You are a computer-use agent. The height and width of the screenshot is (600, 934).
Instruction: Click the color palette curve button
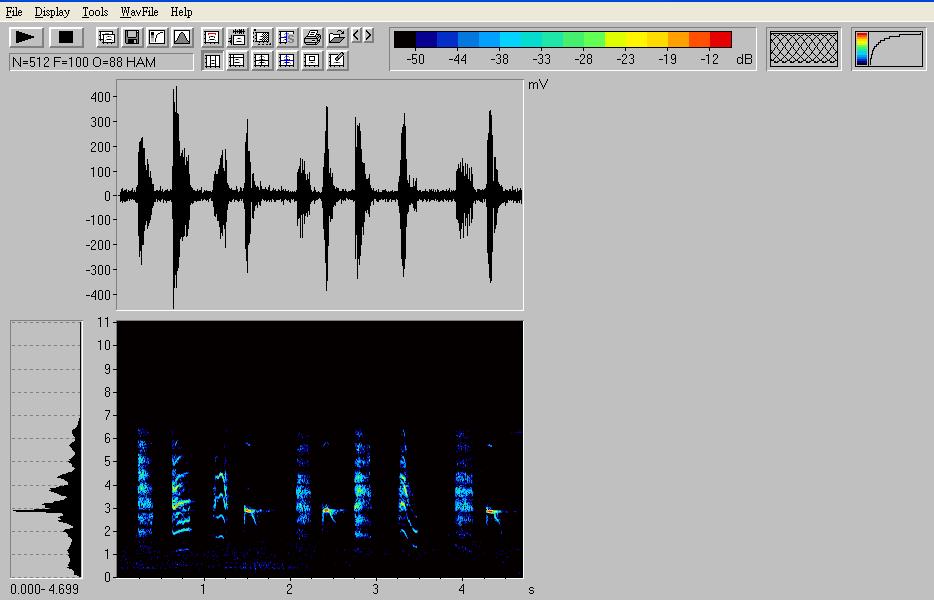pyautogui.click(x=889, y=48)
